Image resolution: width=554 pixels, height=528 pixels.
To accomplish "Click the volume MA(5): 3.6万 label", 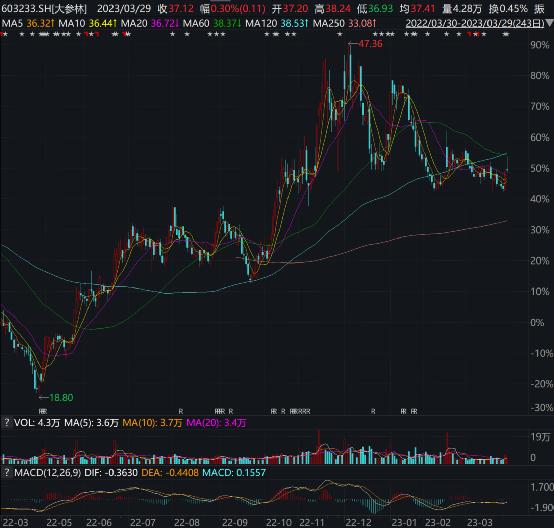I will [x=91, y=423].
